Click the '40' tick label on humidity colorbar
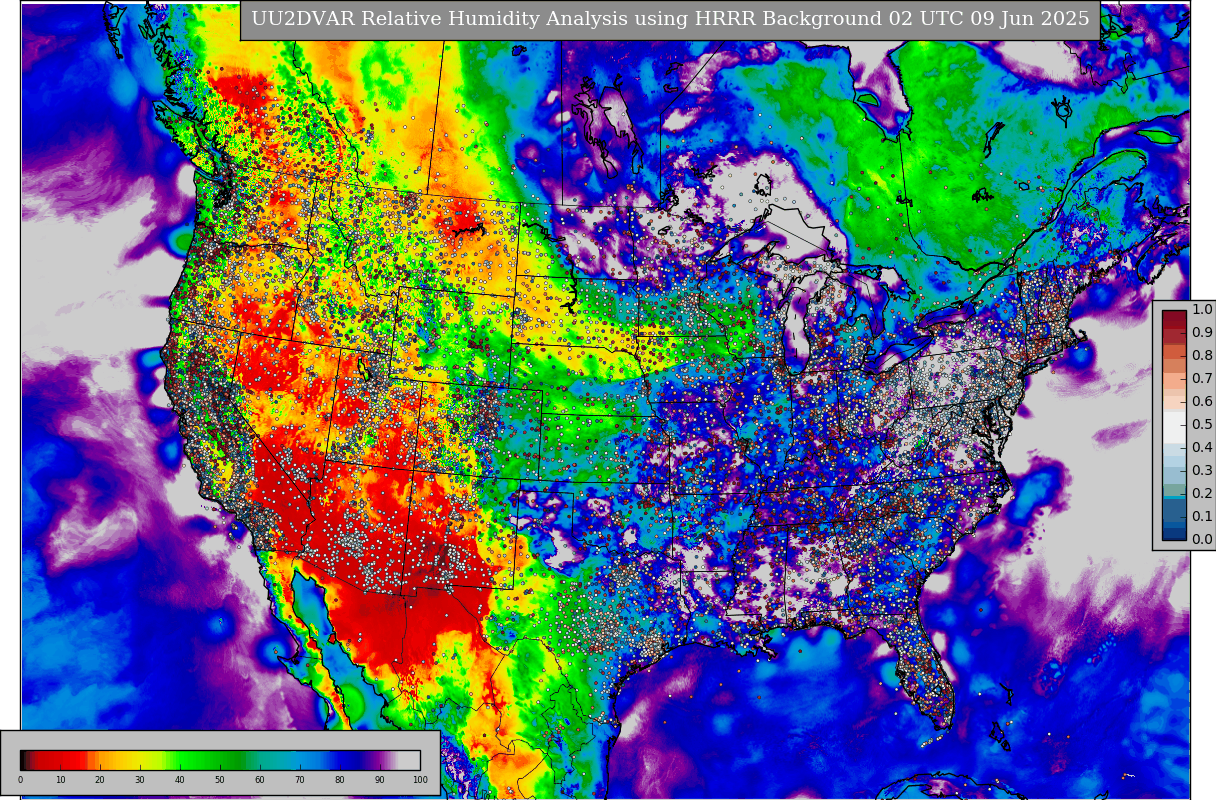This screenshot has width=1216, height=800. click(180, 780)
